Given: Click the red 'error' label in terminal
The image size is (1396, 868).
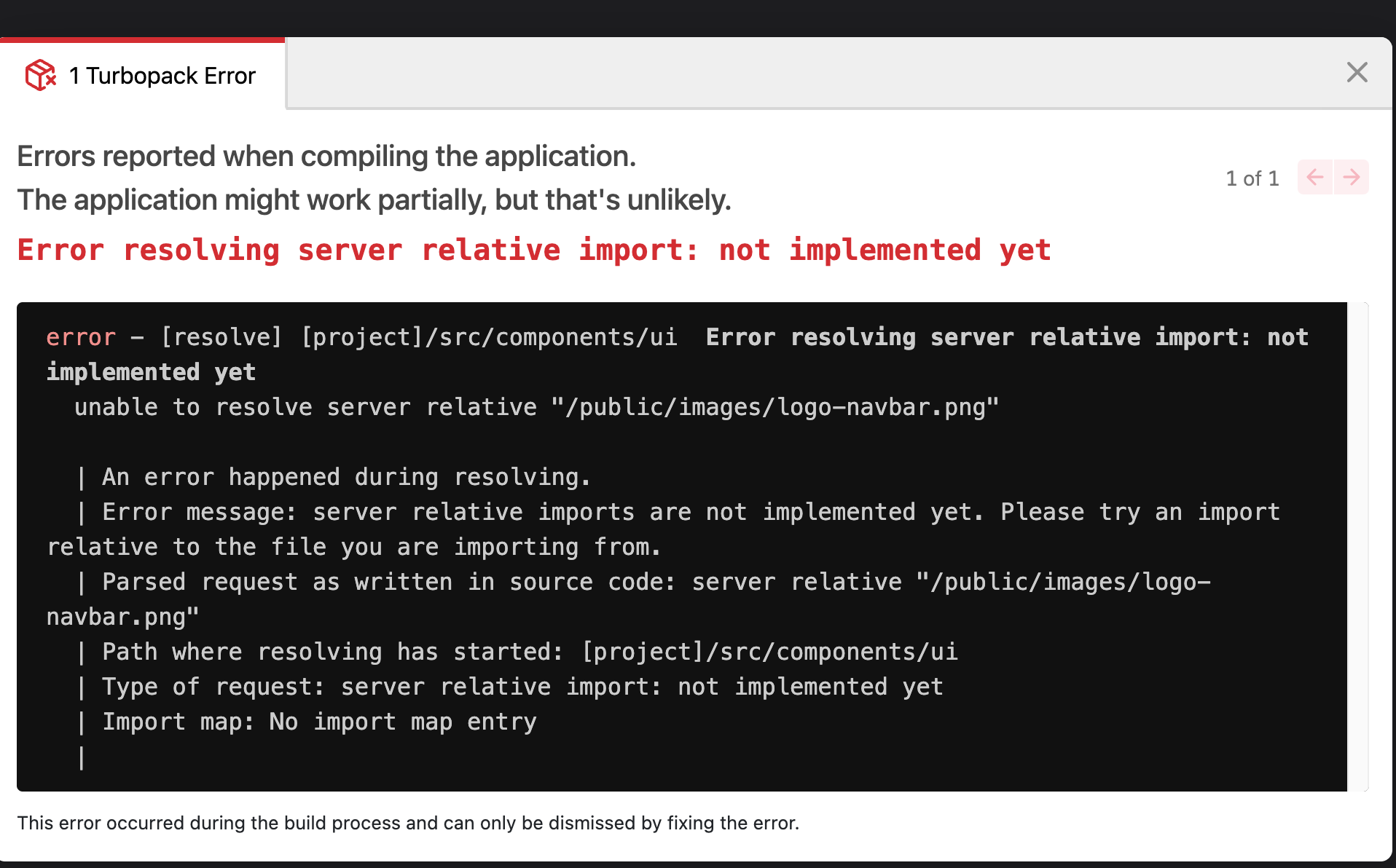Looking at the screenshot, I should (x=81, y=337).
